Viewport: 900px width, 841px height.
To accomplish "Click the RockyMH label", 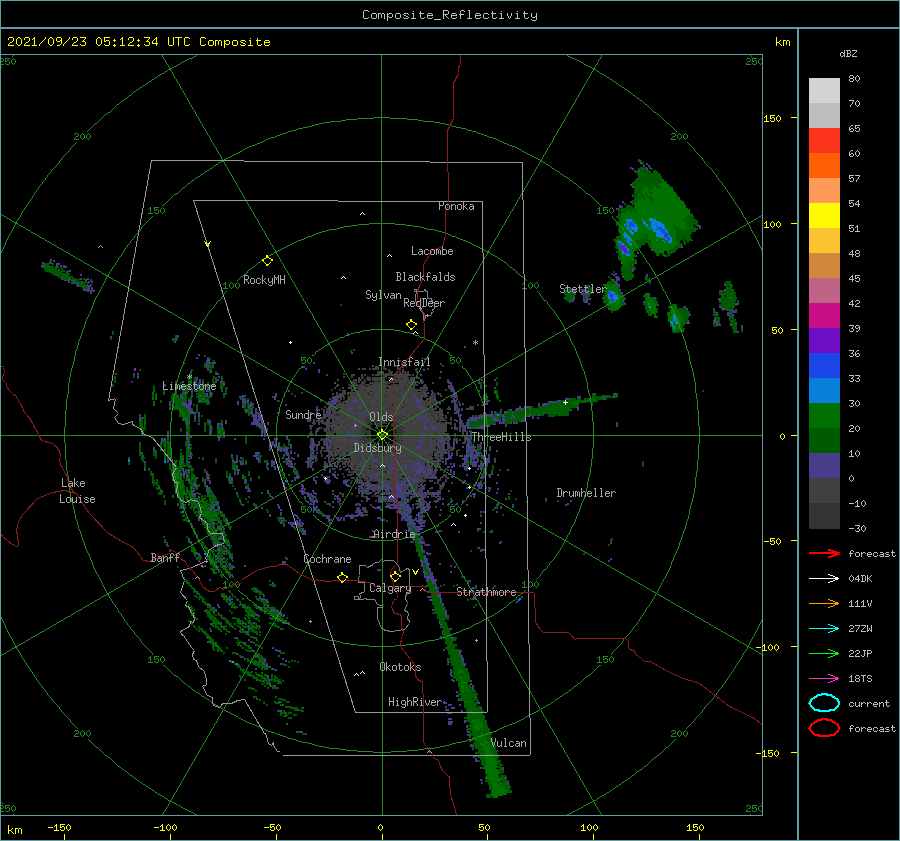I will coord(264,280).
